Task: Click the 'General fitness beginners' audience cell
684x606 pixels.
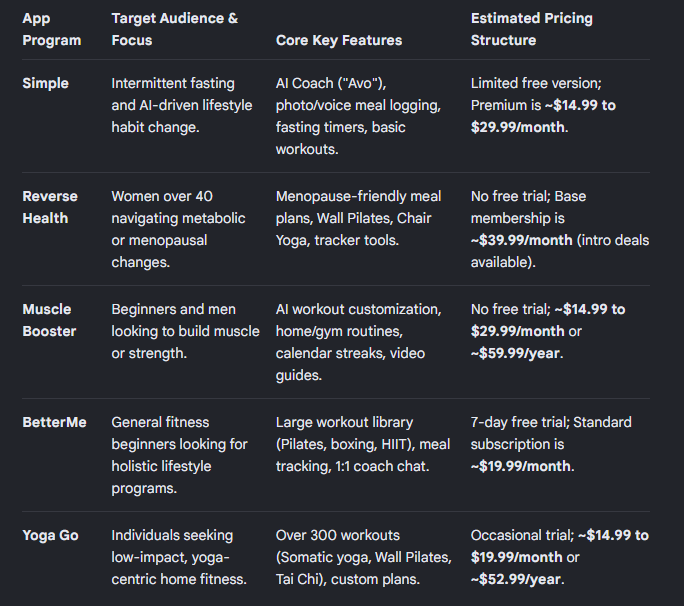Action: 179,455
